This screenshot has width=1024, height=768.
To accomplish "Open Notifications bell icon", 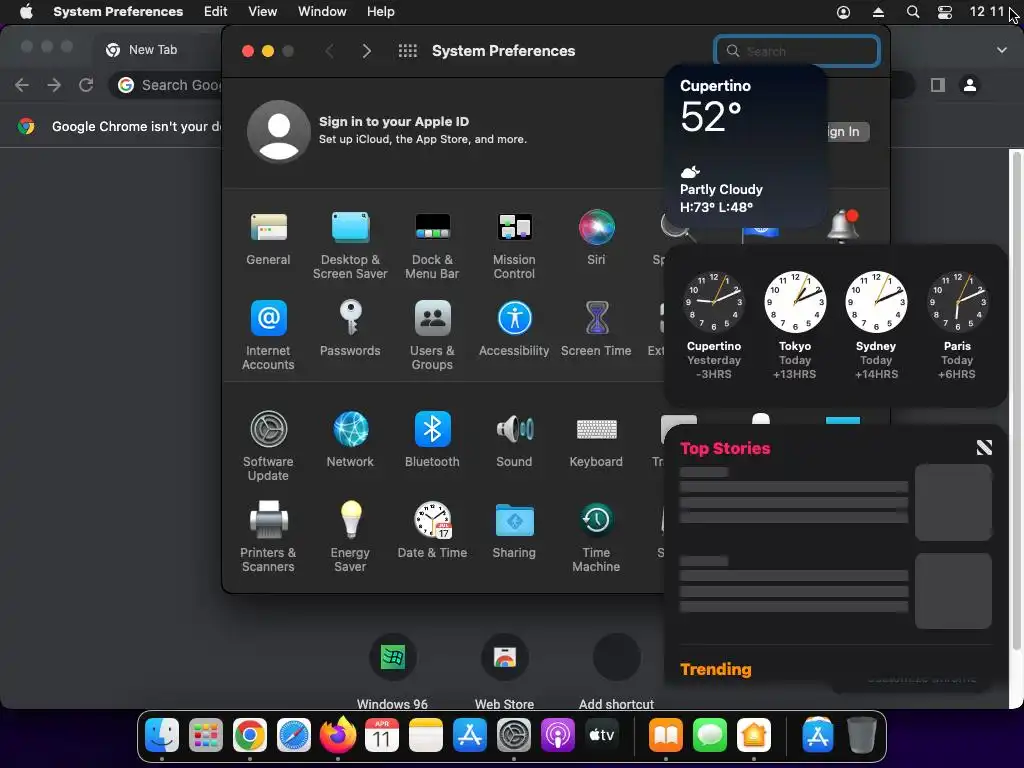I will 843,226.
